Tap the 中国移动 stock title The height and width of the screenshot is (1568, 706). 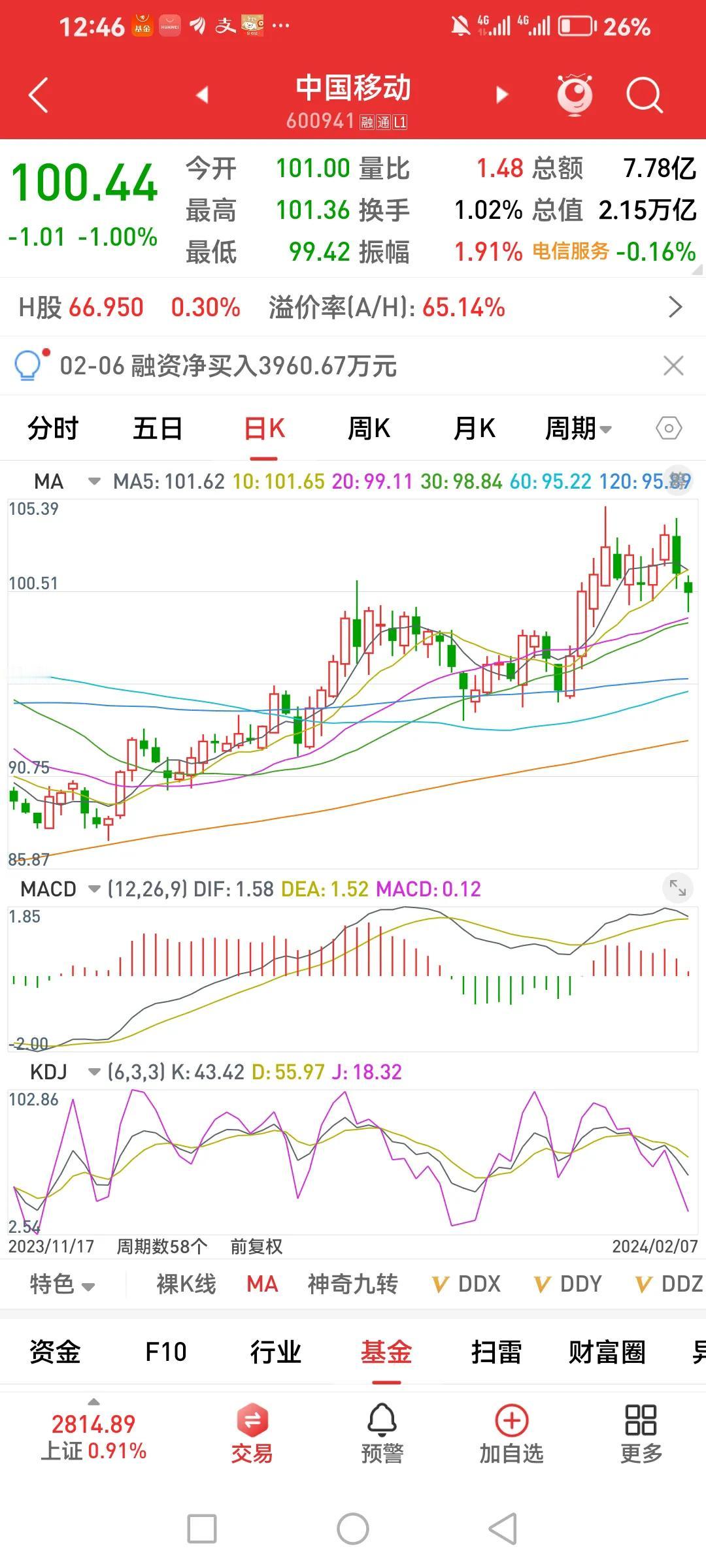pyautogui.click(x=353, y=88)
